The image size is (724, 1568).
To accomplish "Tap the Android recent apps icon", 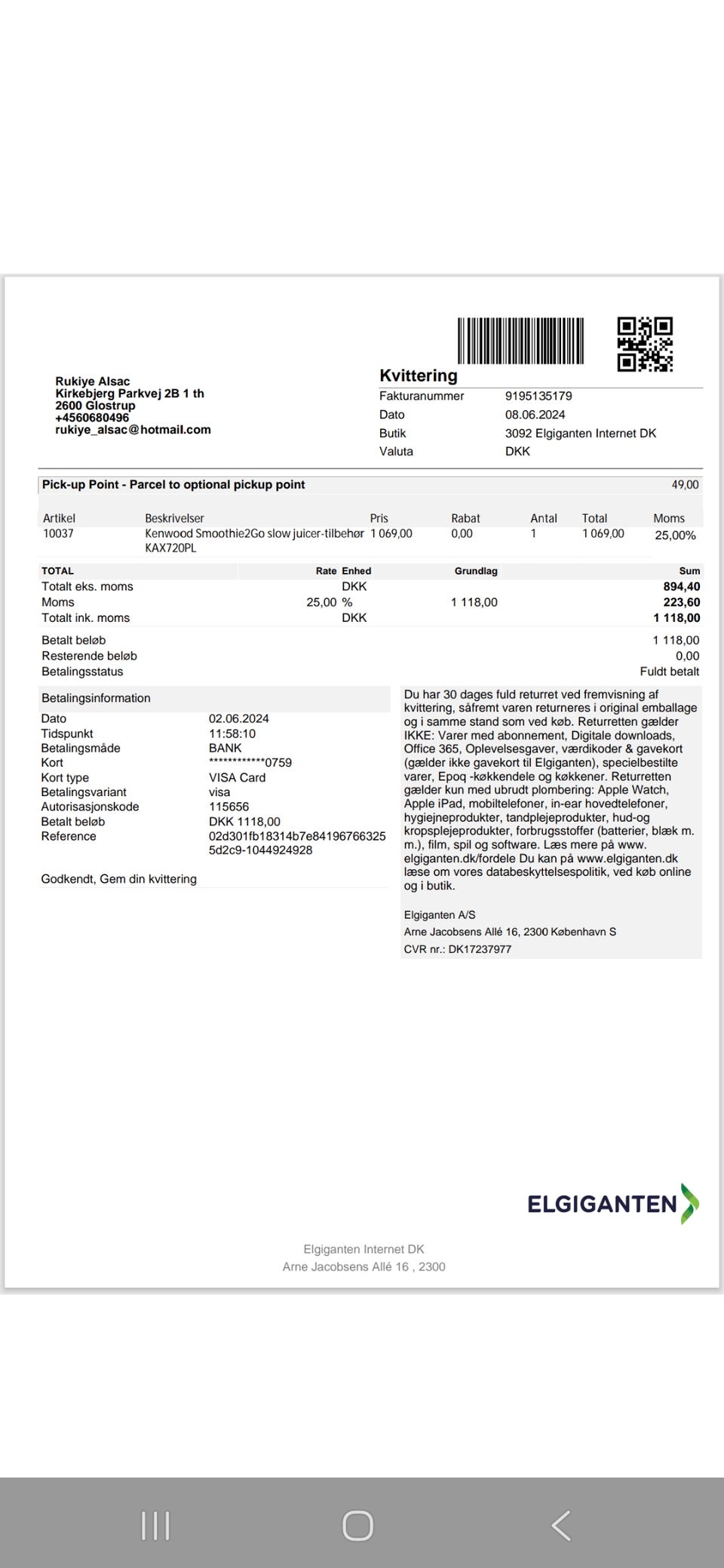I will click(x=155, y=1526).
